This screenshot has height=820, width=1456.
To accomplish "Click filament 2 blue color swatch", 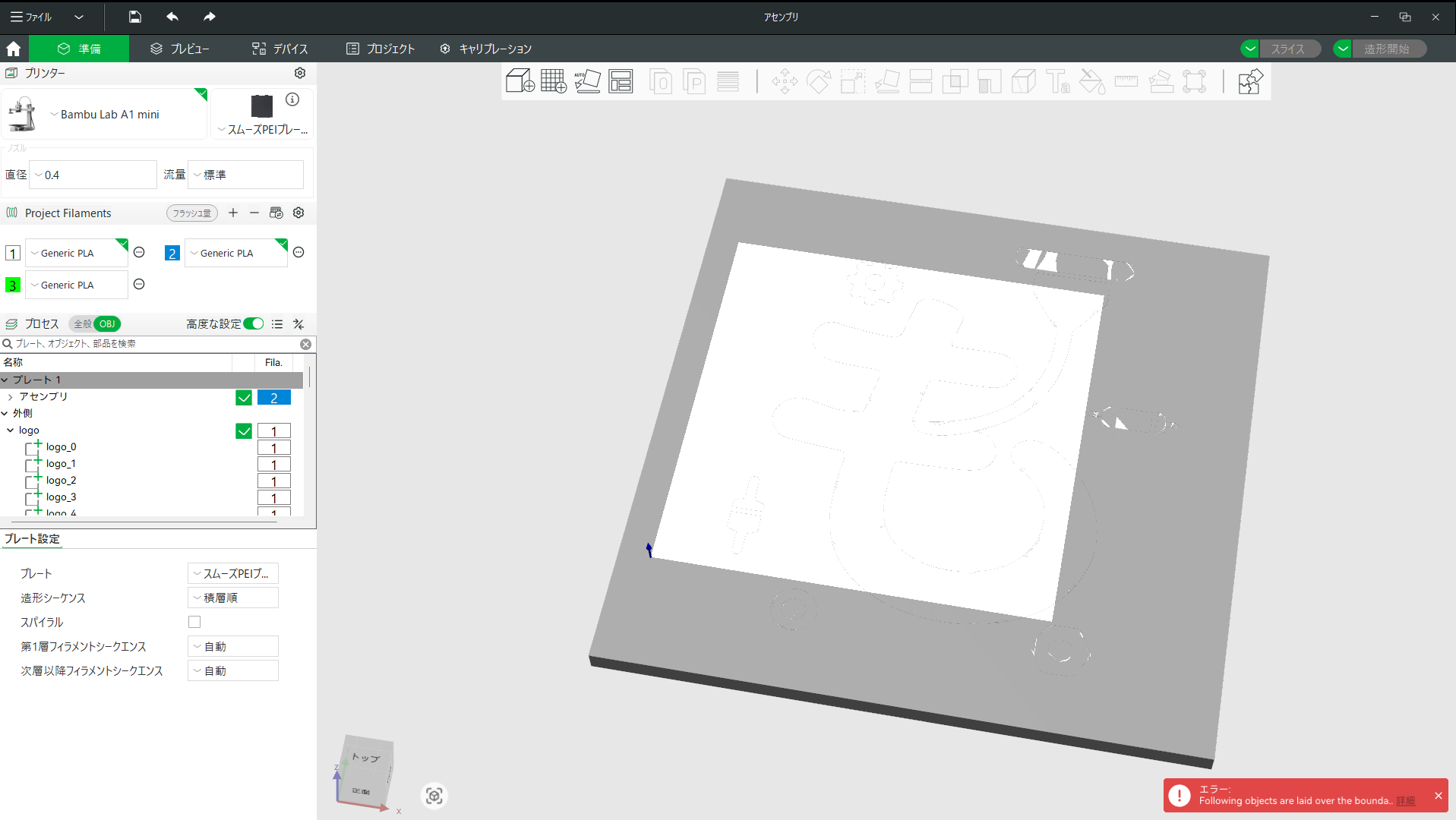I will coord(172,253).
